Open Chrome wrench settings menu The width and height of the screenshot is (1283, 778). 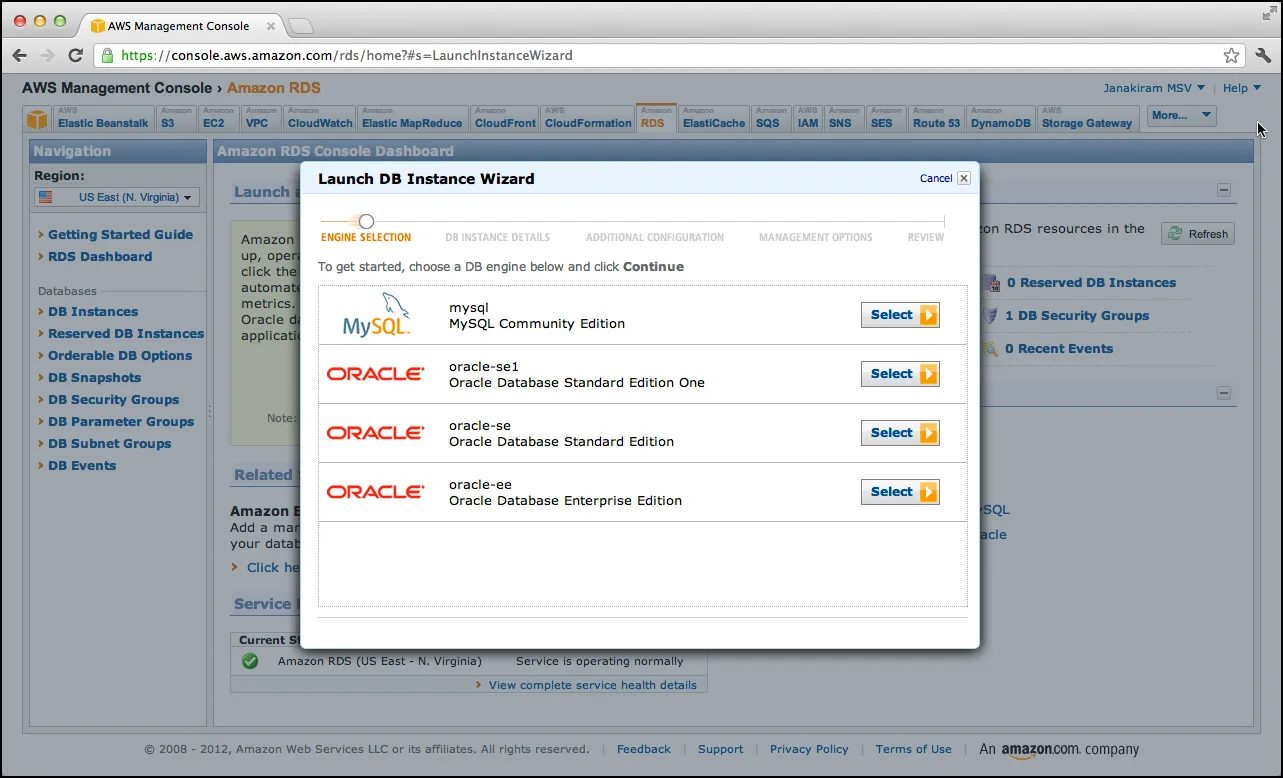tap(1262, 55)
